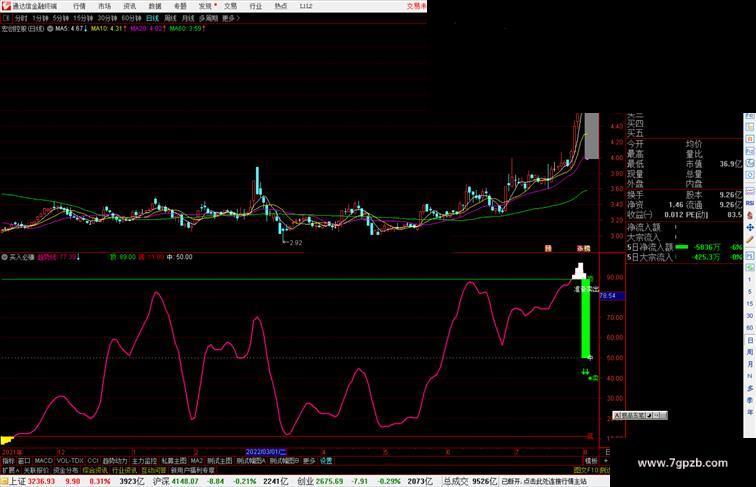Screen dimensions: 756x487
Task: Click the 窗口 button in indicator bar
Action: [24, 461]
